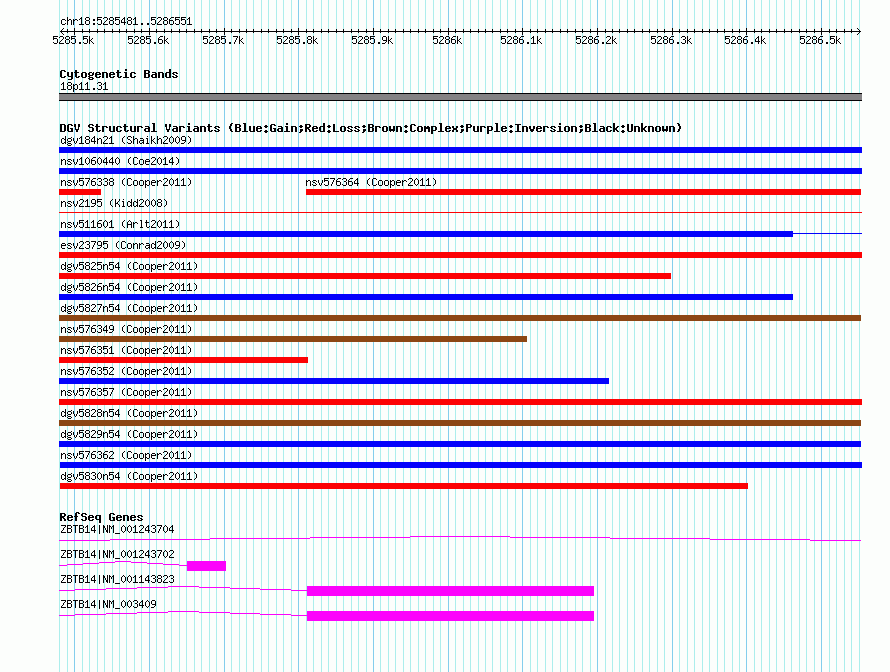Click the DGV Structural Variants track title
Viewport: 890px width, 672px height.
[x=371, y=128]
